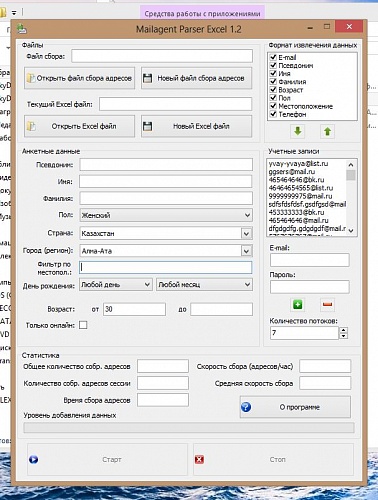Viewport: 378px width, 500px height.
Task: Click Открыть файл сбора адресов button
Action: (79, 78)
